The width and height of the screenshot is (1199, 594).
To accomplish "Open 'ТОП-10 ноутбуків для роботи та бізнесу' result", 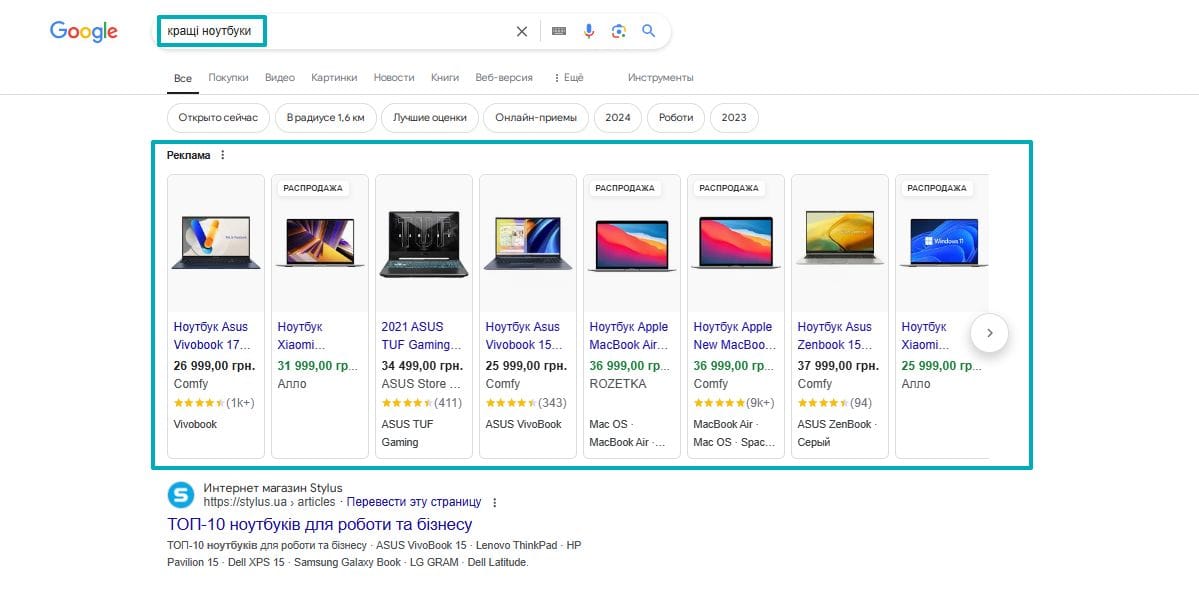I will (x=320, y=524).
